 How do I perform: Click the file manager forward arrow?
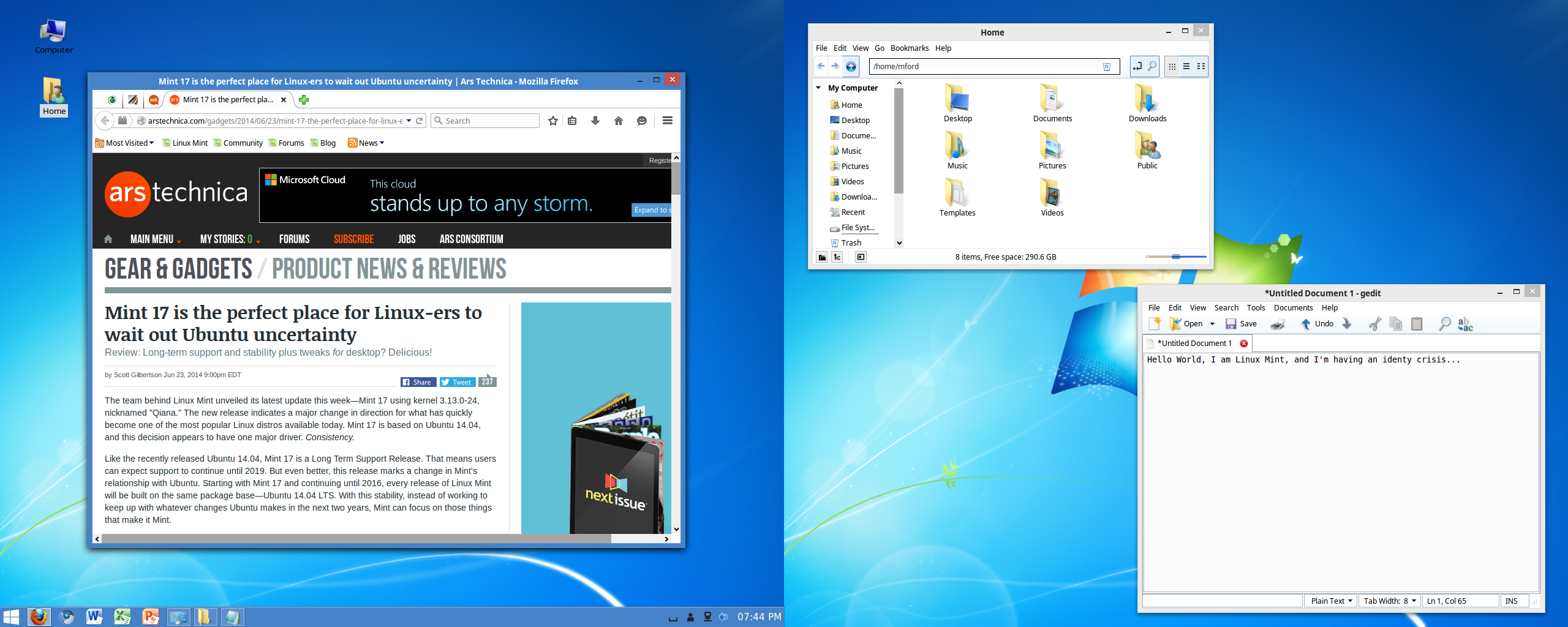pyautogui.click(x=835, y=66)
